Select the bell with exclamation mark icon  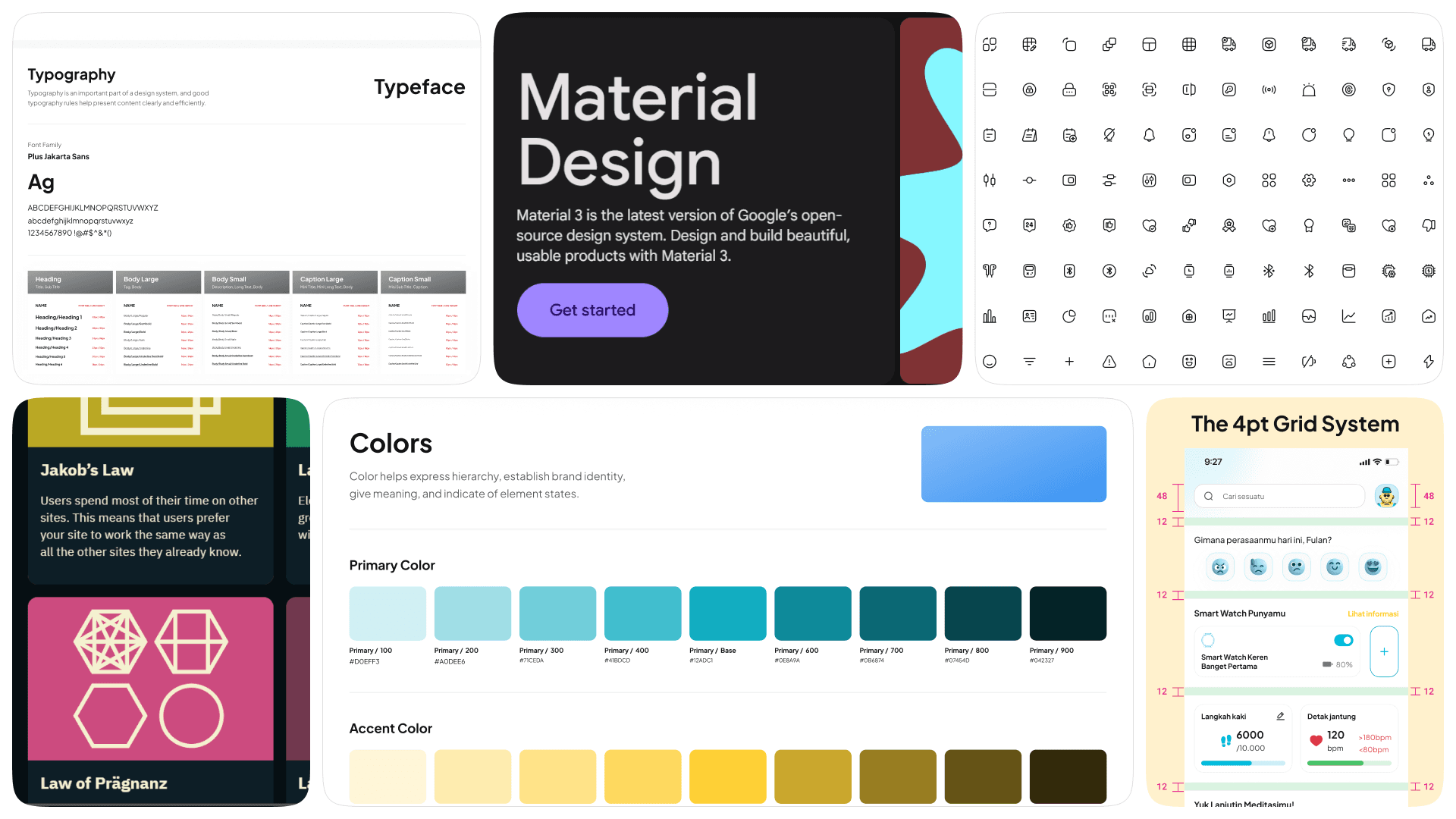pyautogui.click(x=1269, y=135)
